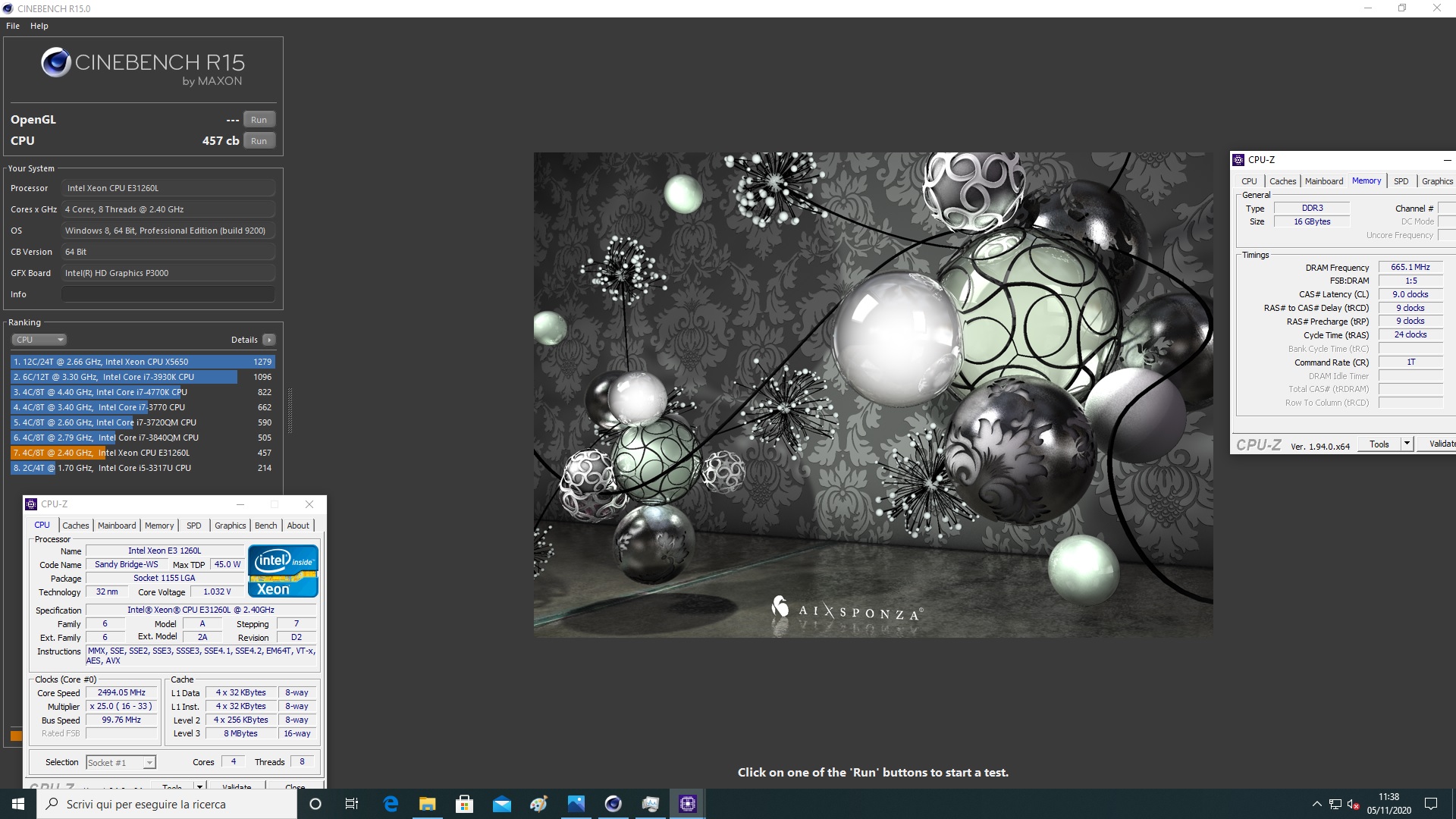The height and width of the screenshot is (819, 1456).
Task: Click the Mainboard tab in right CPU-Z
Action: pyautogui.click(x=1324, y=181)
